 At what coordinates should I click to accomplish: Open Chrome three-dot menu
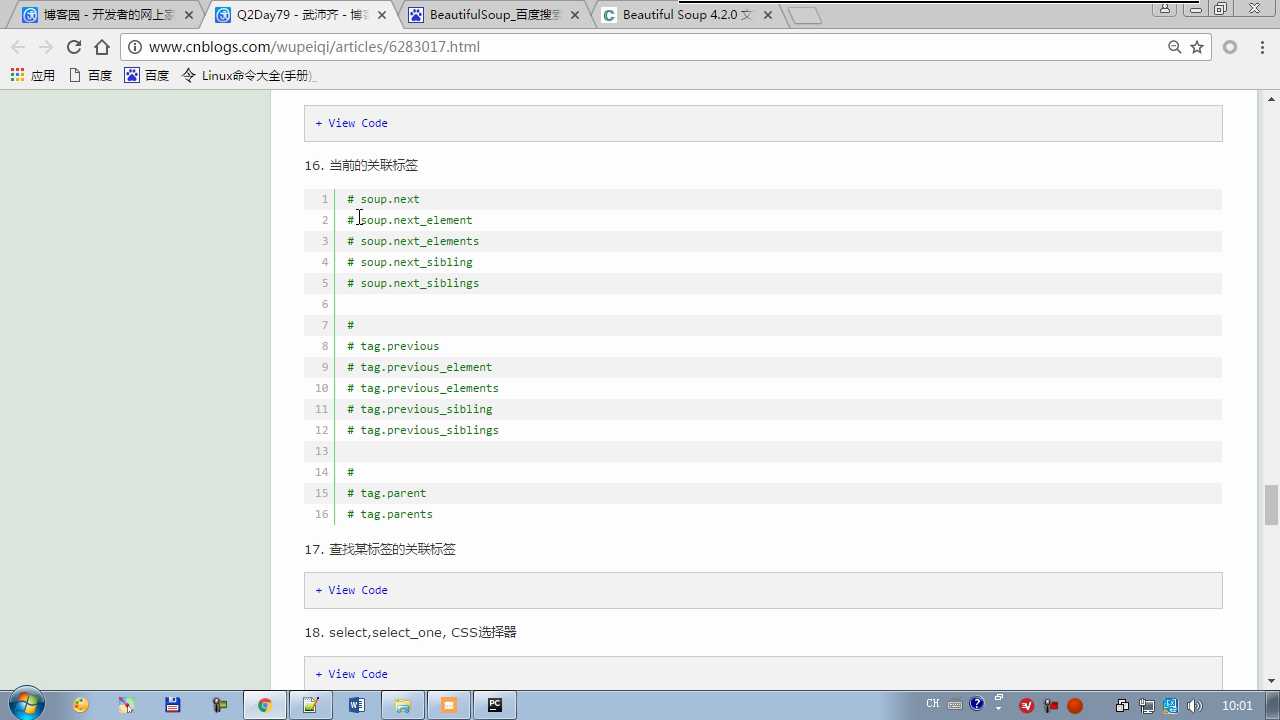coord(1262,47)
